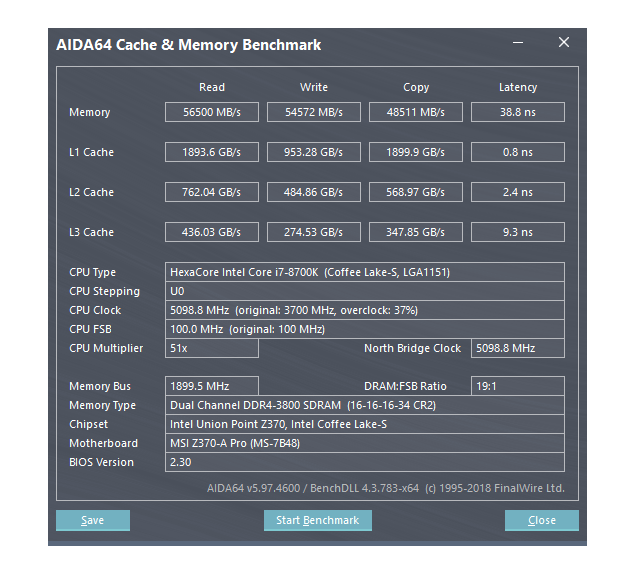Image resolution: width=637 pixels, height=588 pixels.
Task: Click Memory Type DDR4-3800 SDRAM field
Action: pos(365,405)
